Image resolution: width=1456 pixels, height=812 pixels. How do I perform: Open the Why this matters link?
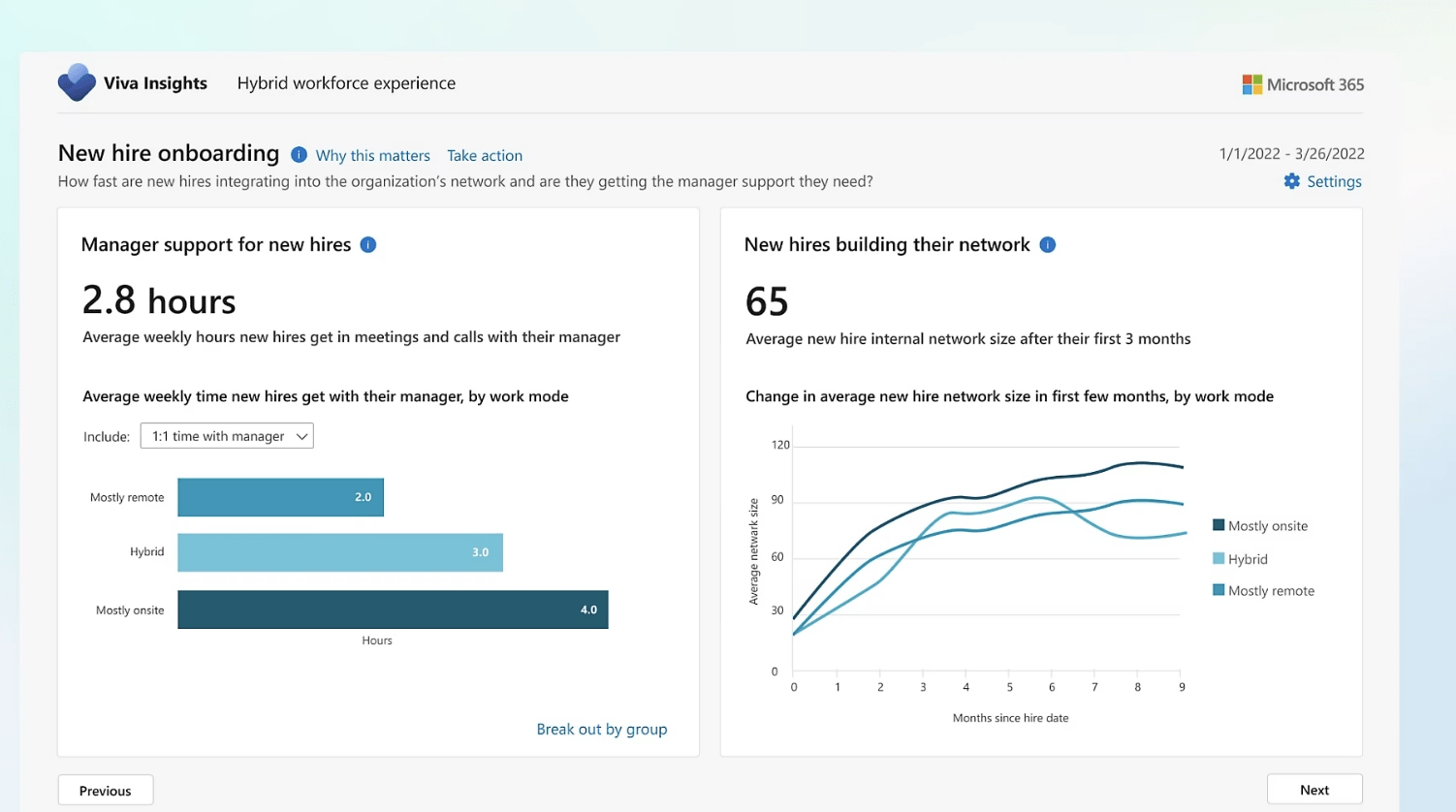(372, 155)
